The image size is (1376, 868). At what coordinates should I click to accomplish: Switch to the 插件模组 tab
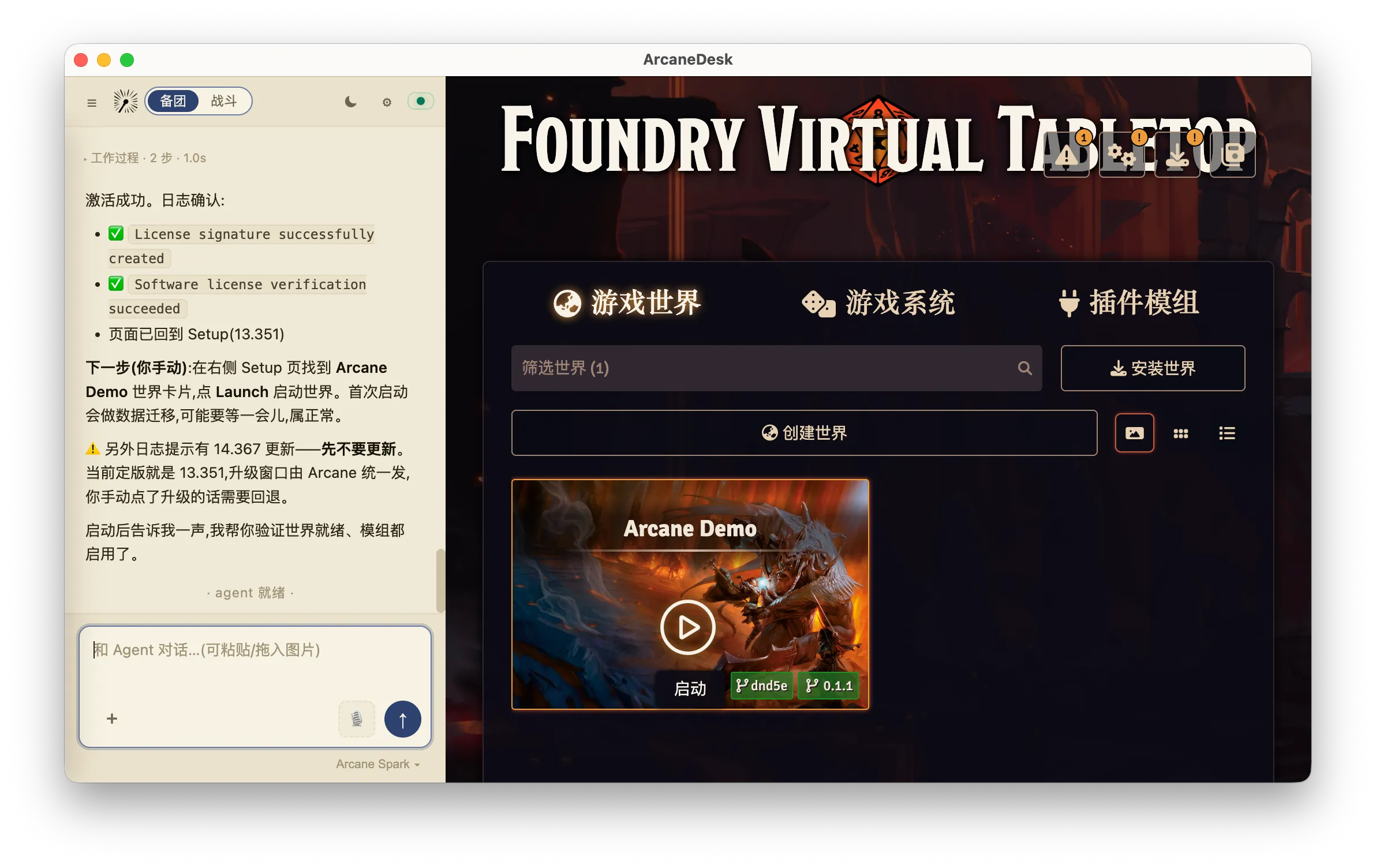click(1130, 303)
